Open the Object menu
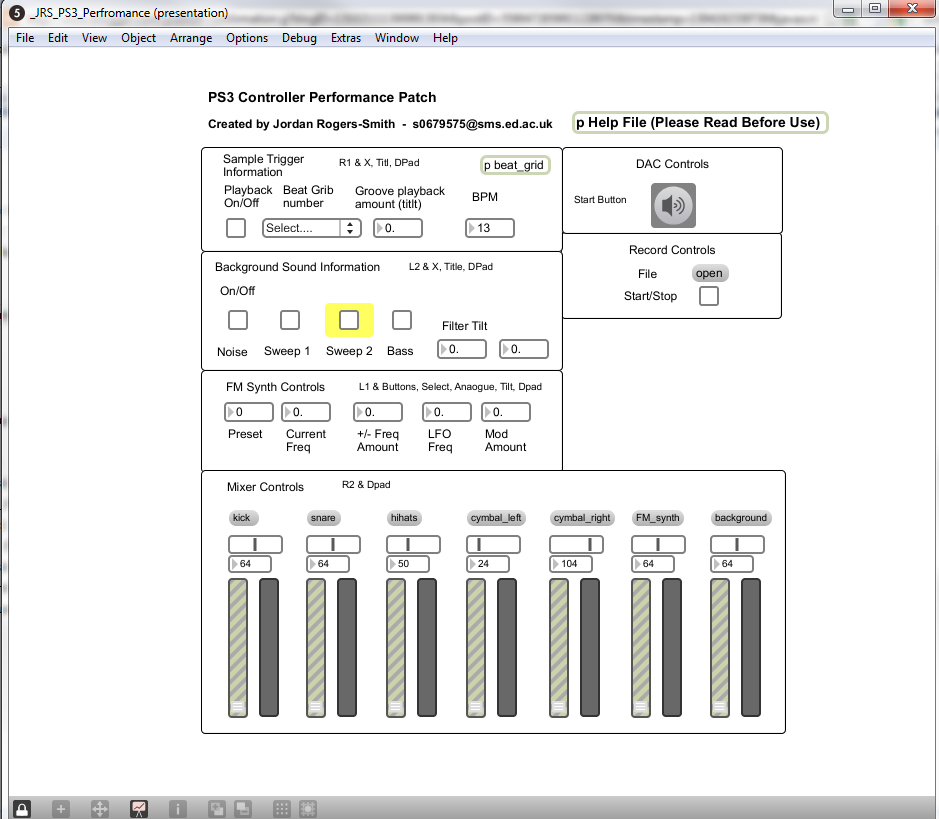Image resolution: width=939 pixels, height=819 pixels. (138, 38)
